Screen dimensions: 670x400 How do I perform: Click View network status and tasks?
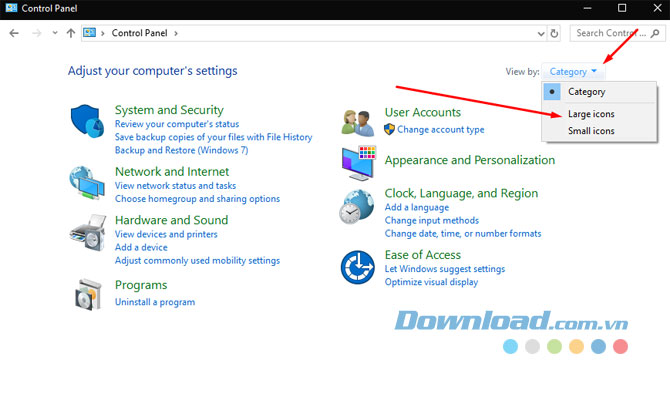(x=175, y=185)
